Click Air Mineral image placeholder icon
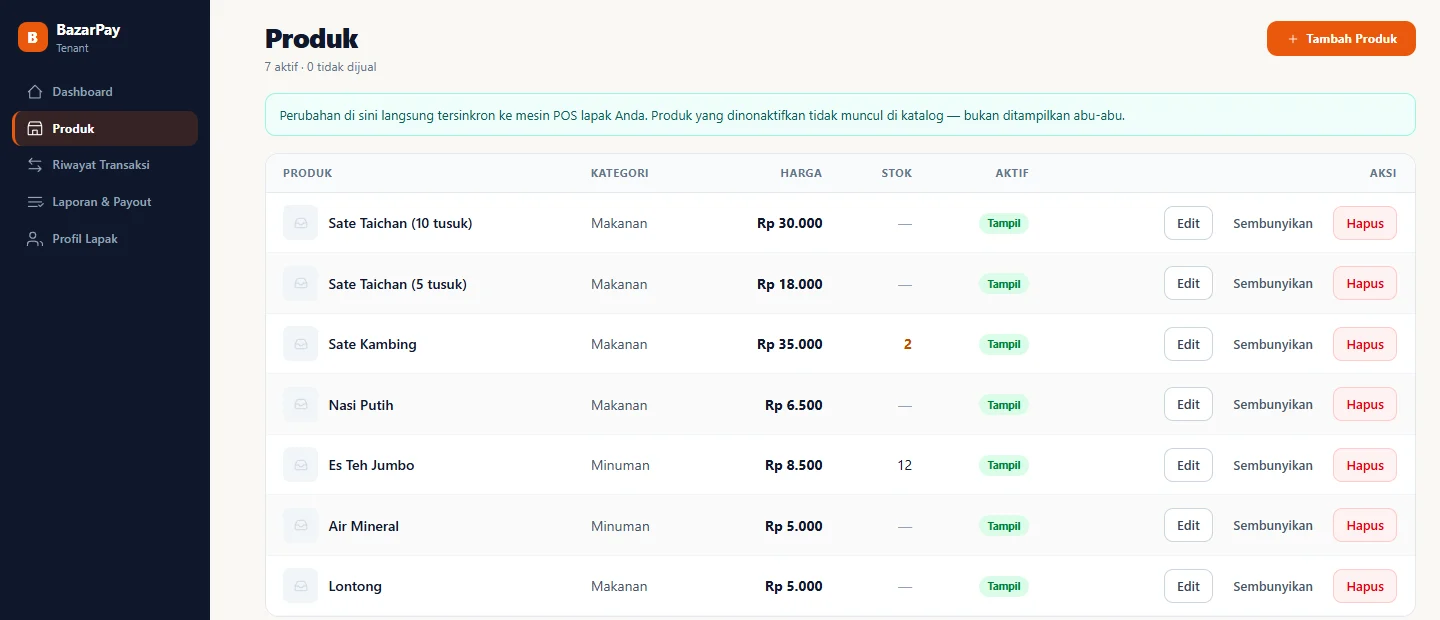Screen dimensions: 1440x620 point(300,526)
